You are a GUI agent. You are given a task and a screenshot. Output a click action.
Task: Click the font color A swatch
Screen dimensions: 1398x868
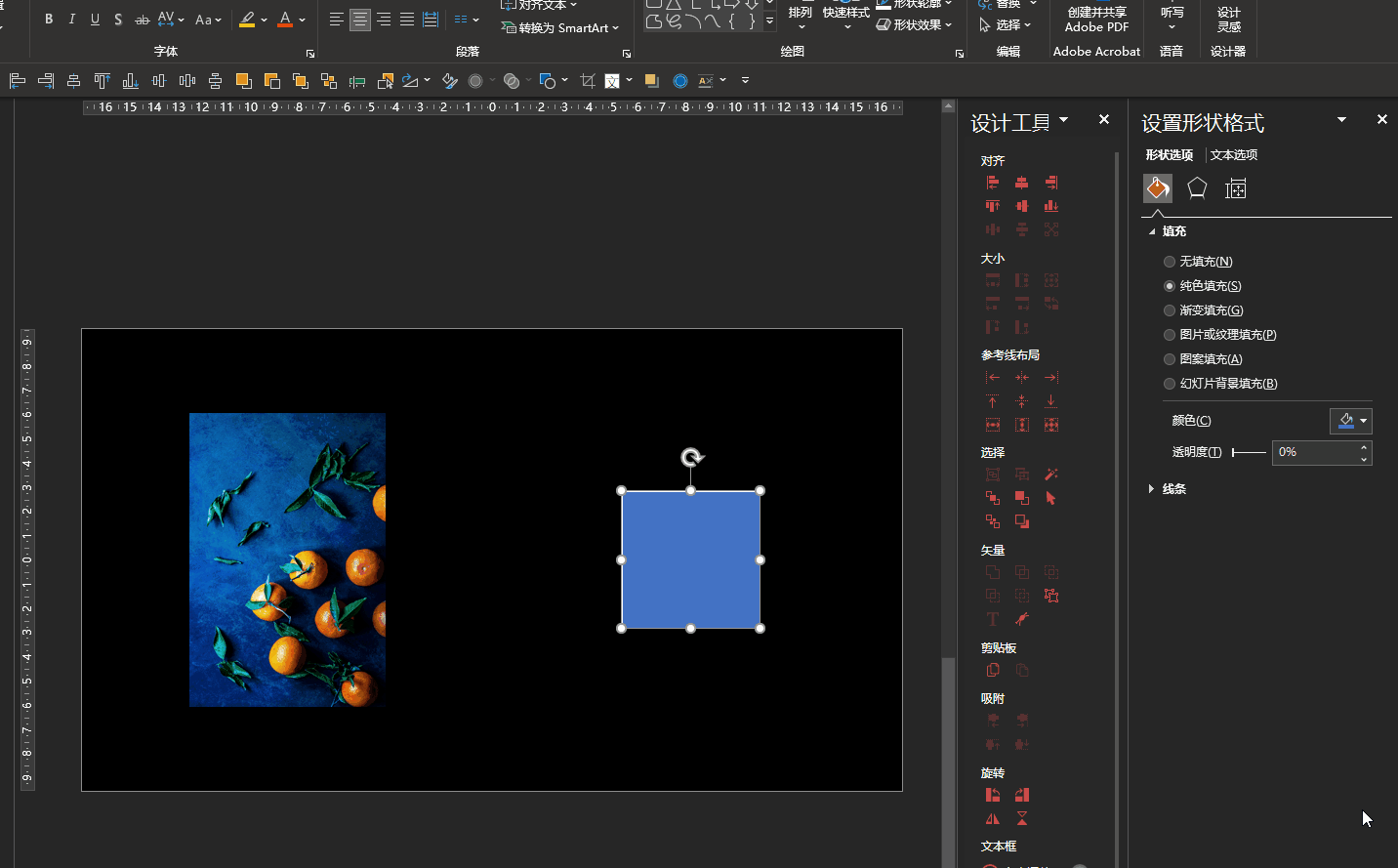[285, 20]
